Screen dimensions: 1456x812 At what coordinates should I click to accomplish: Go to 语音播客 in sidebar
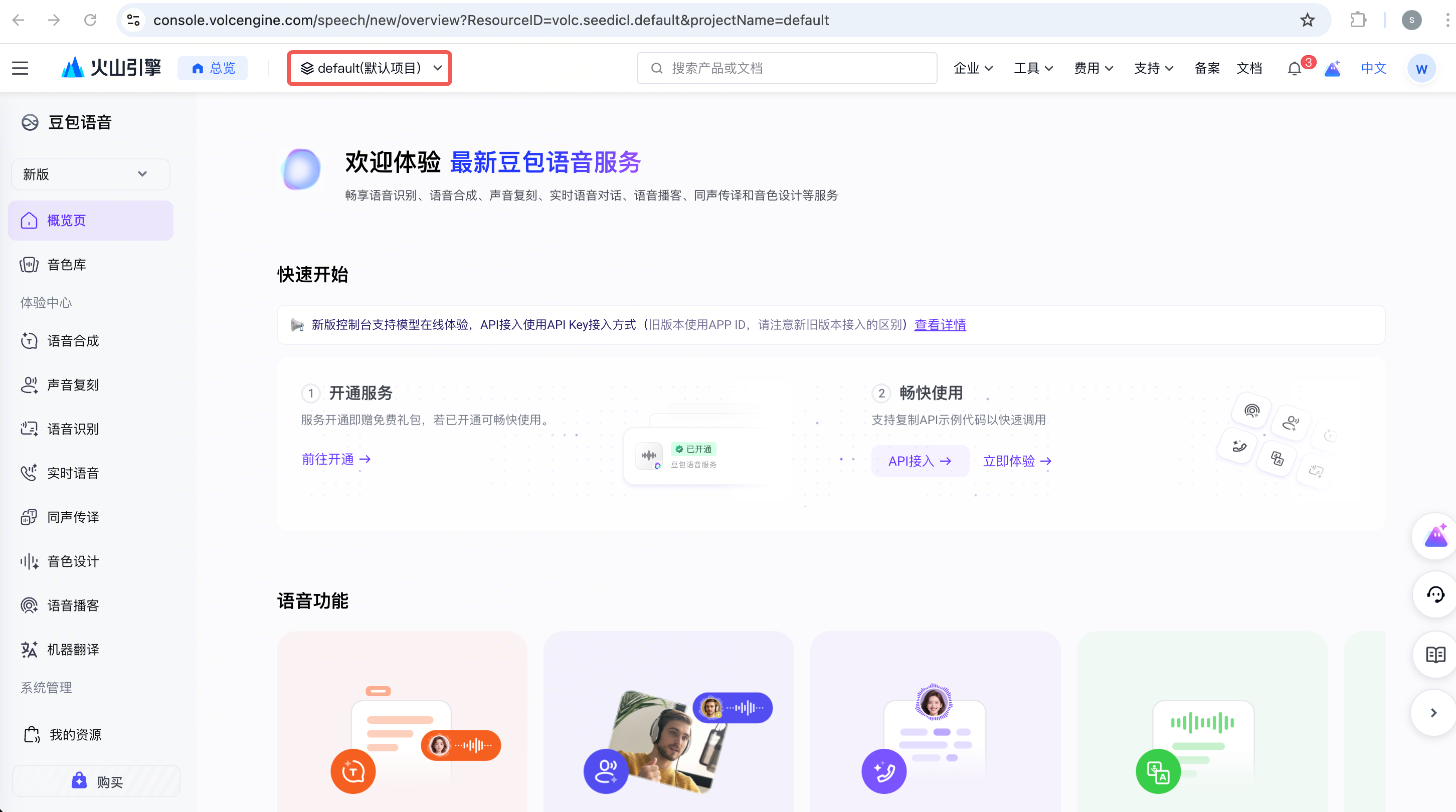click(x=91, y=605)
